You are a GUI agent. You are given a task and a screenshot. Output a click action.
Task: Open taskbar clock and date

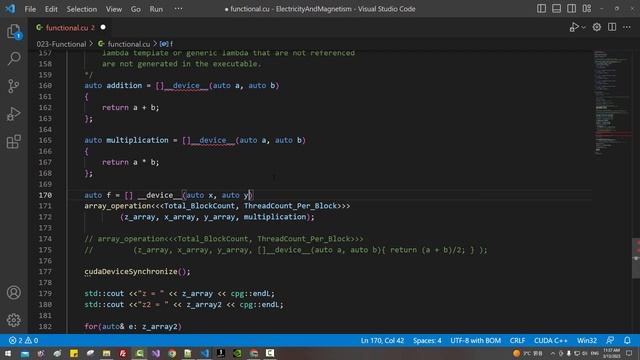pos(612,353)
